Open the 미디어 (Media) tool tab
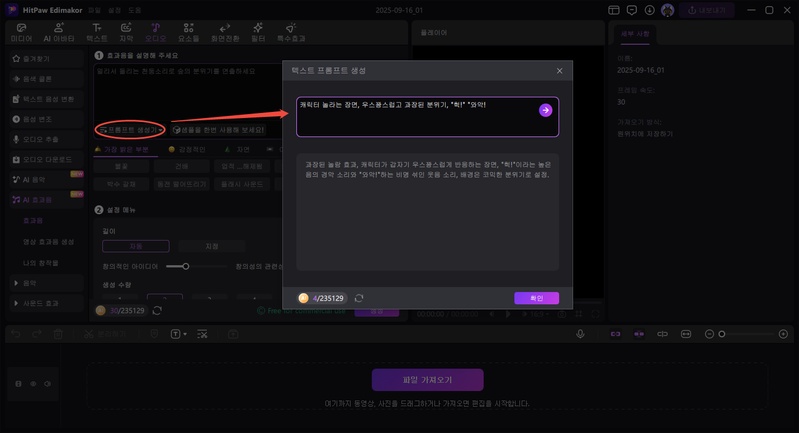Screen dimensions: 799x433 pos(21,33)
